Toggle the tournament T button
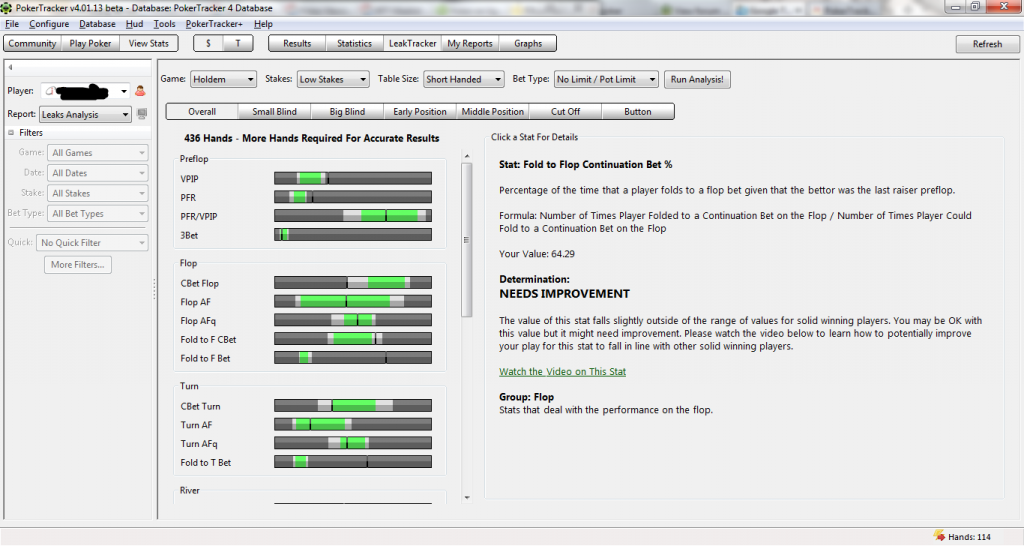 pyautogui.click(x=238, y=43)
